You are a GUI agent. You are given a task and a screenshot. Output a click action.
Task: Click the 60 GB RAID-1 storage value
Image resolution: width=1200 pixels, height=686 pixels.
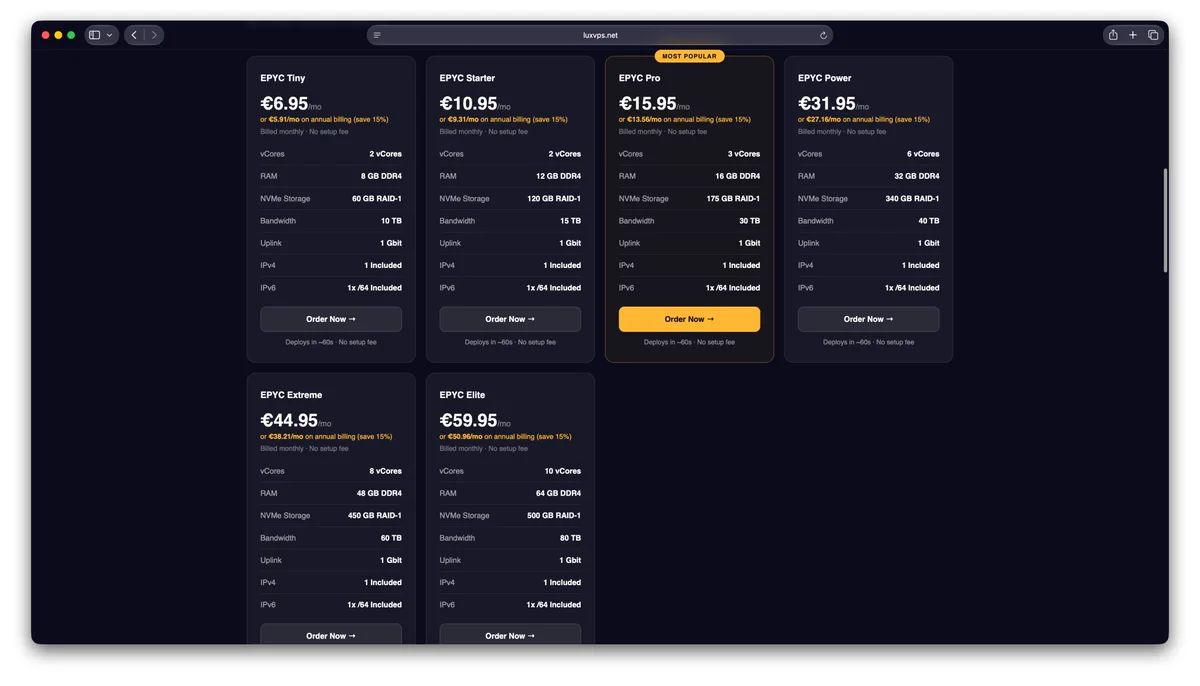[377, 198]
